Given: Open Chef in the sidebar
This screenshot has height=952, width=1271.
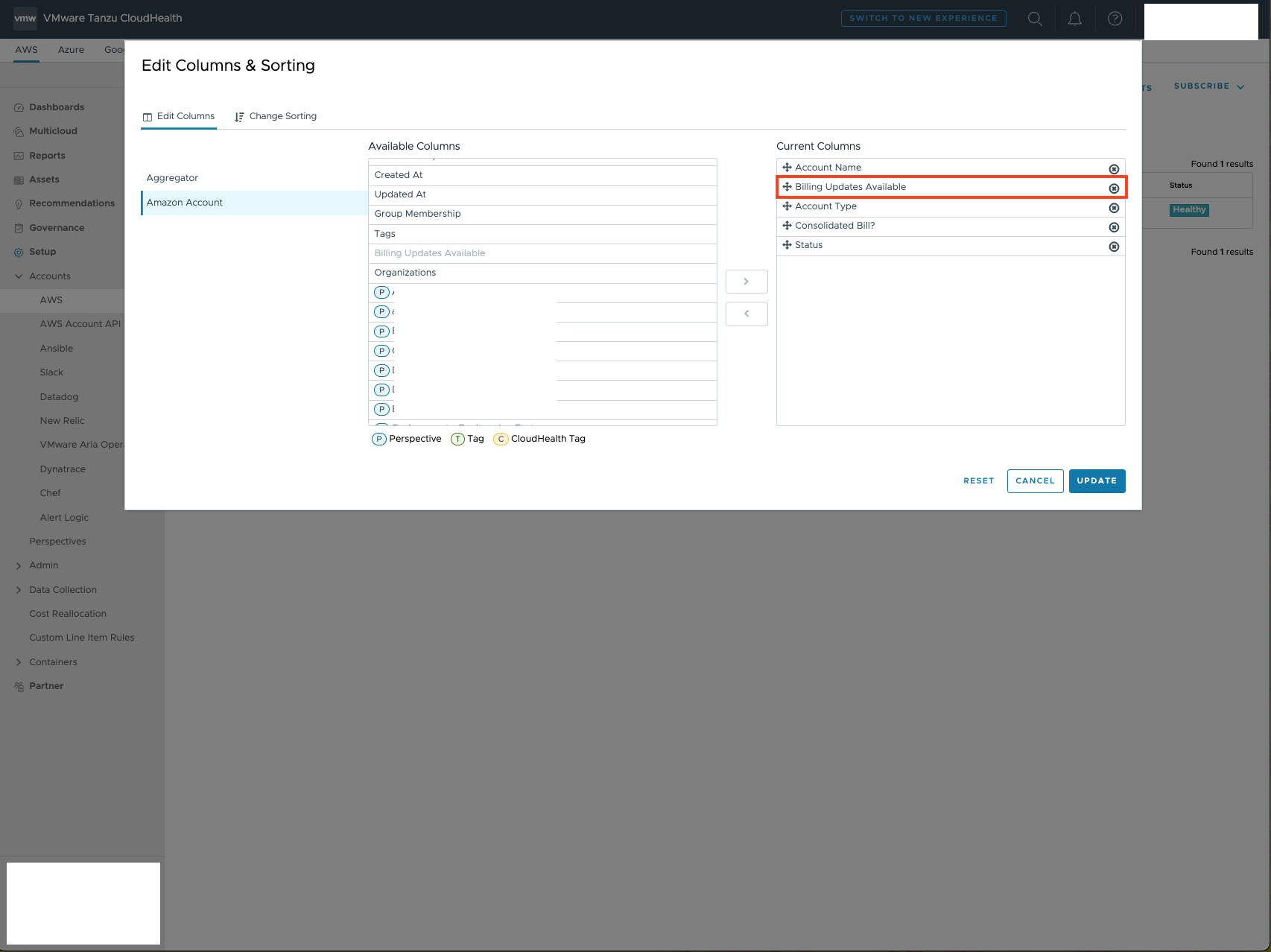Looking at the screenshot, I should (50, 493).
